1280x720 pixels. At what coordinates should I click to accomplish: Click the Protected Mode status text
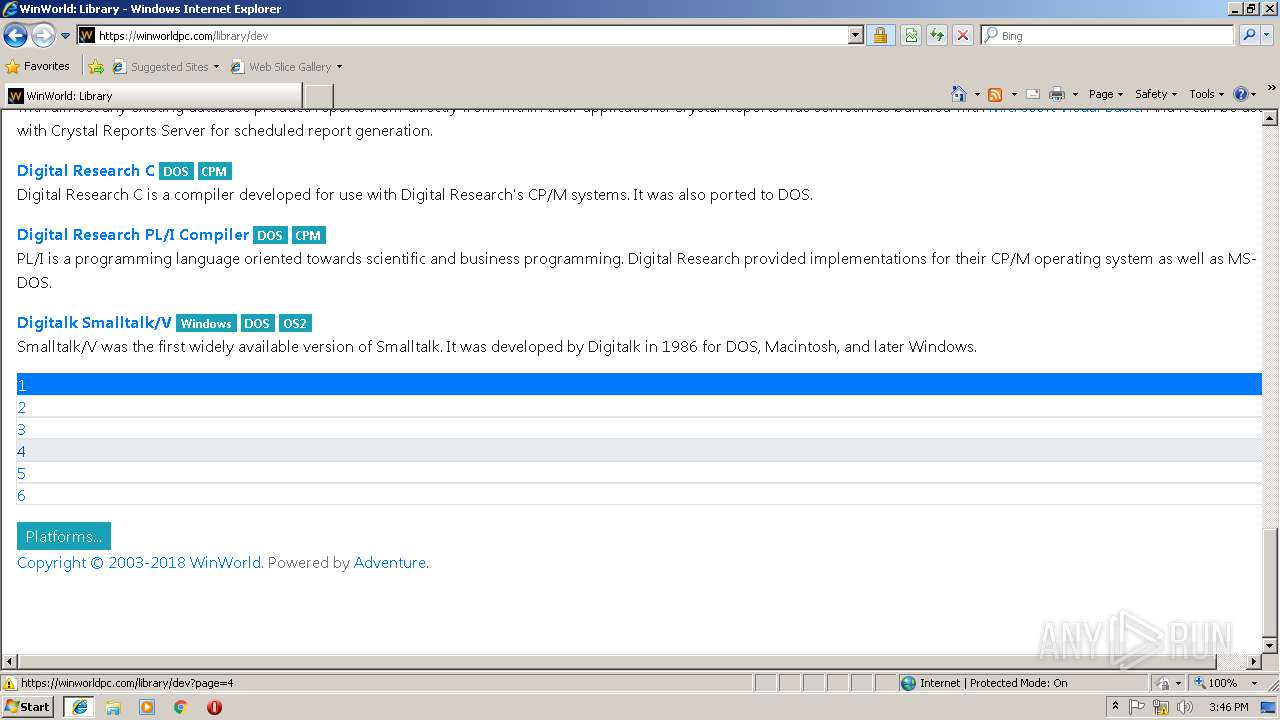pos(992,683)
